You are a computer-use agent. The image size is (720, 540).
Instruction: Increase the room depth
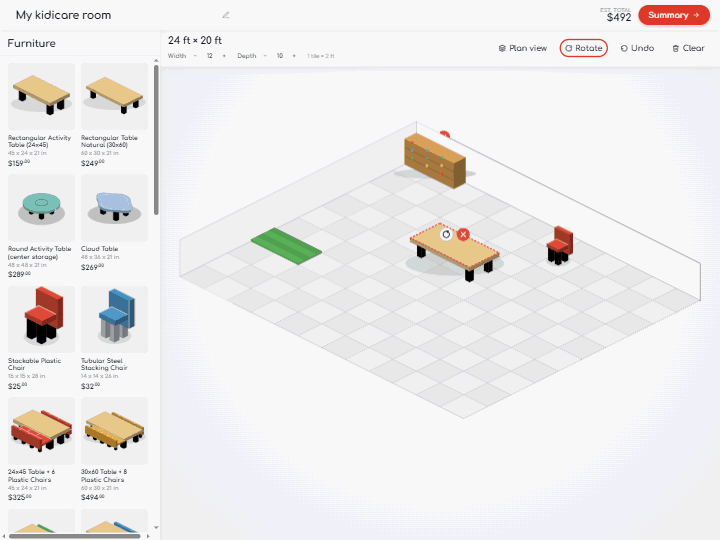(x=294, y=56)
